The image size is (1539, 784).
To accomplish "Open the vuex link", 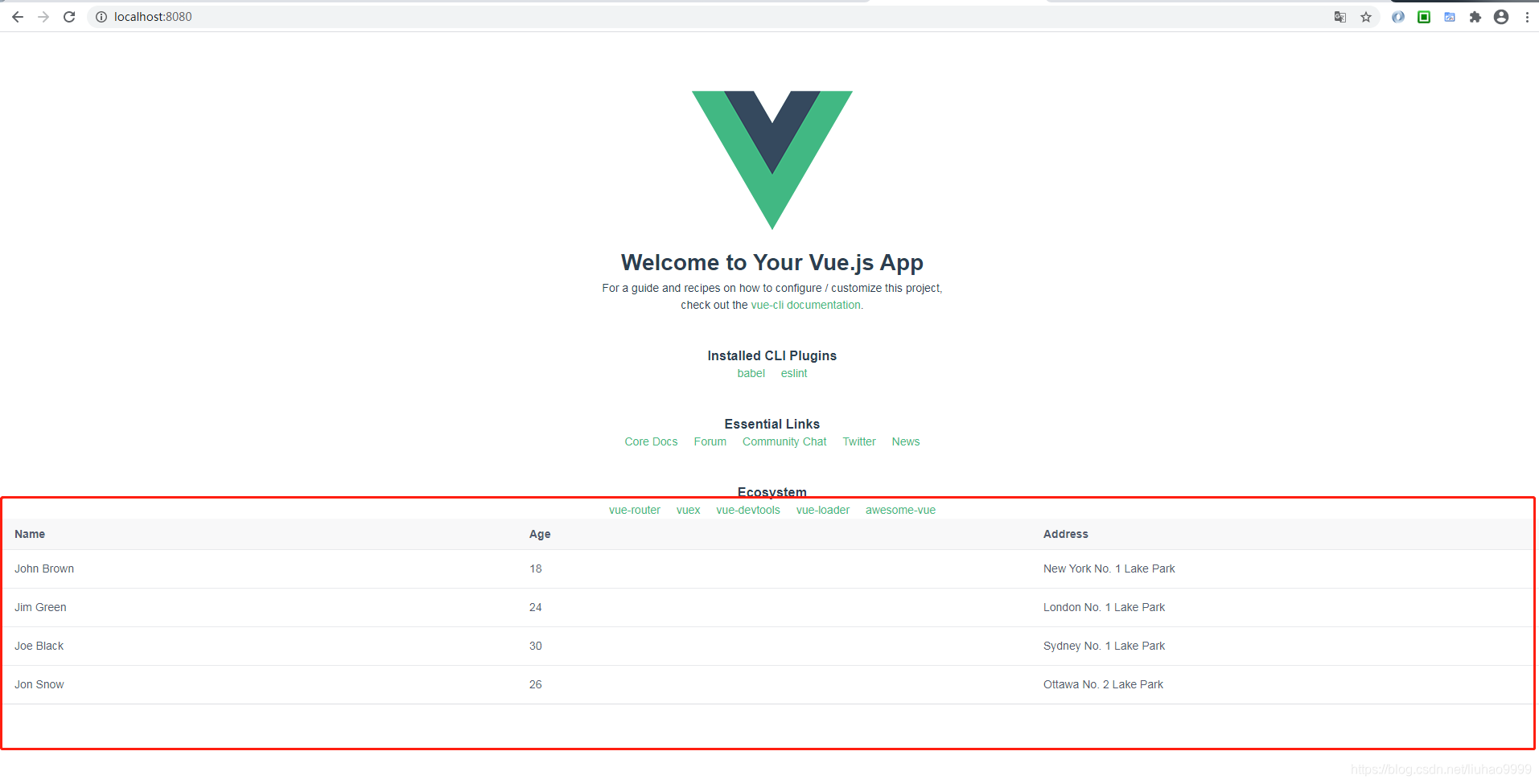I will 689,511.
